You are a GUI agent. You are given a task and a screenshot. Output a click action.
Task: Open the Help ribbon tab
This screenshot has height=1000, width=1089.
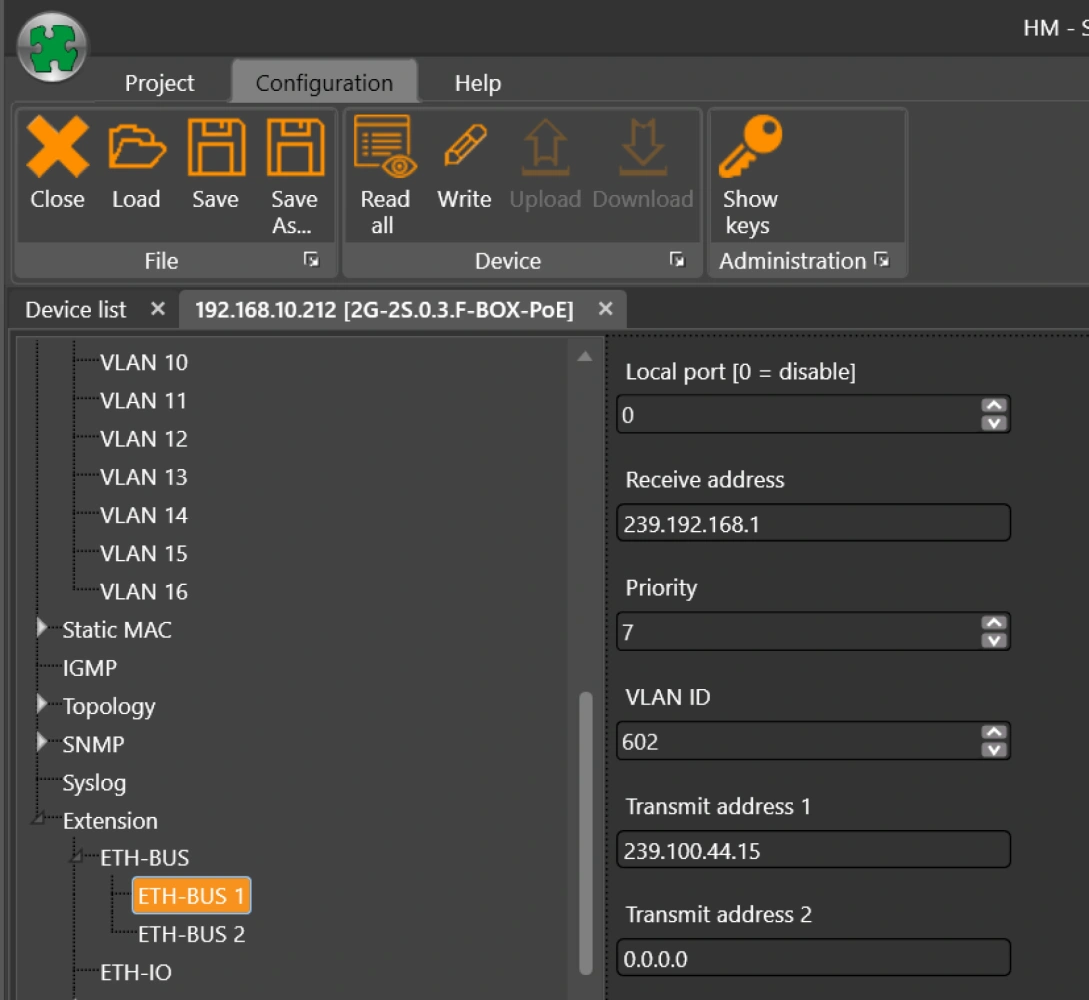click(x=477, y=83)
